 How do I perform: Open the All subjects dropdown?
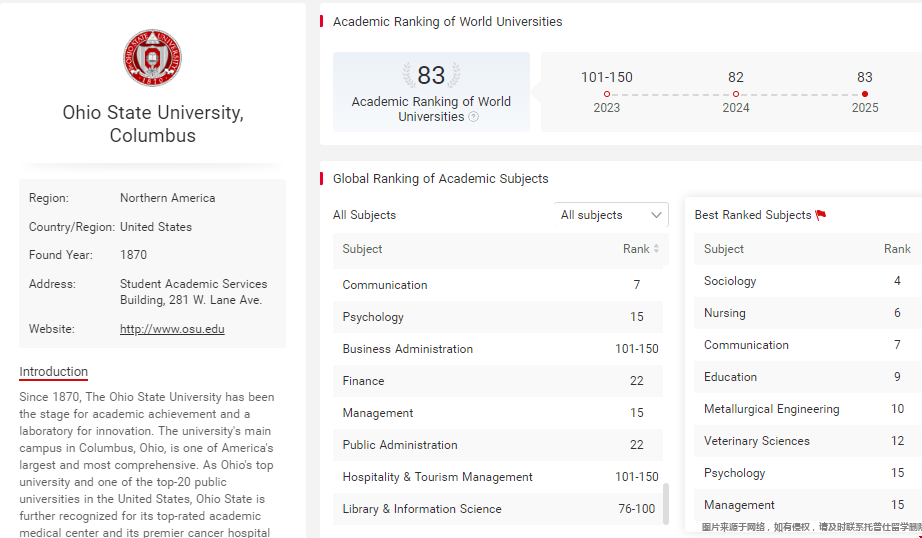pos(611,215)
